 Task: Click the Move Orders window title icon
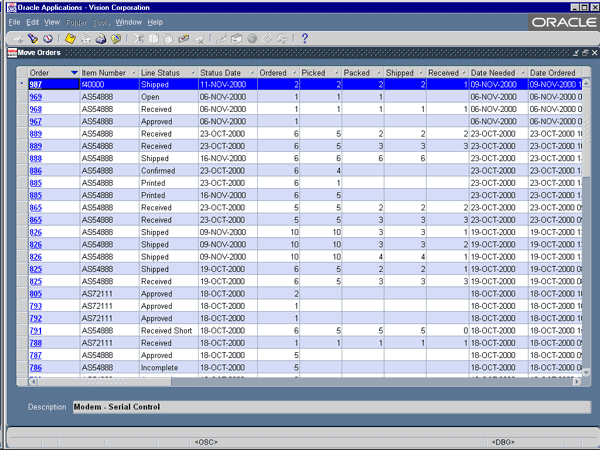pyautogui.click(x=12, y=52)
